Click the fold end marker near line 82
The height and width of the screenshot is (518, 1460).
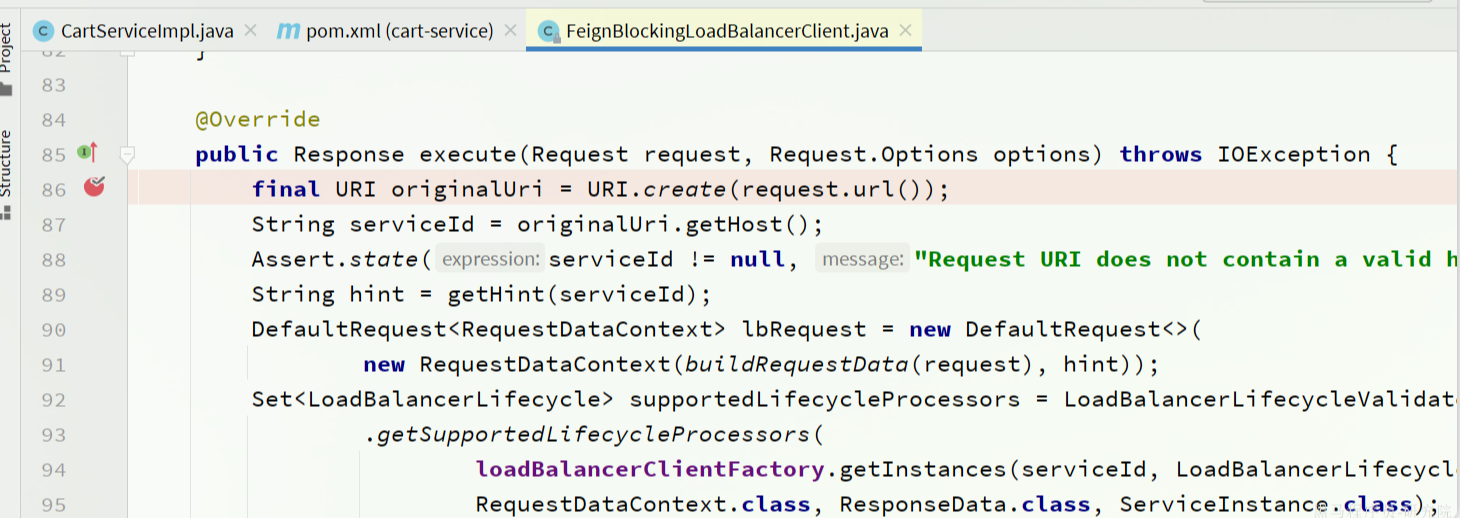click(127, 50)
